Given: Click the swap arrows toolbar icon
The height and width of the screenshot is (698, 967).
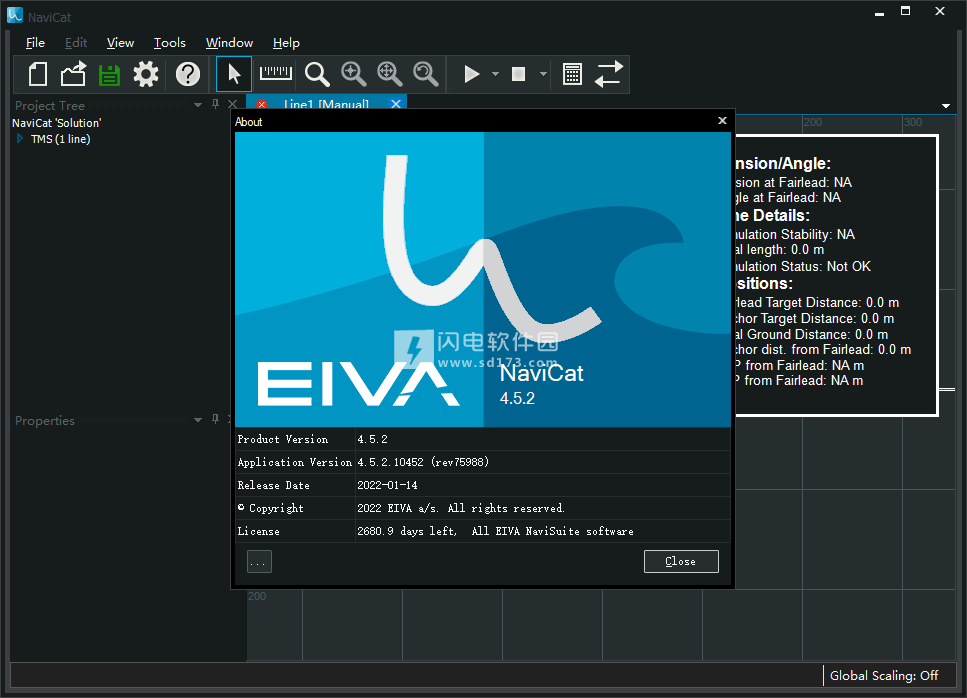Looking at the screenshot, I should click(609, 74).
